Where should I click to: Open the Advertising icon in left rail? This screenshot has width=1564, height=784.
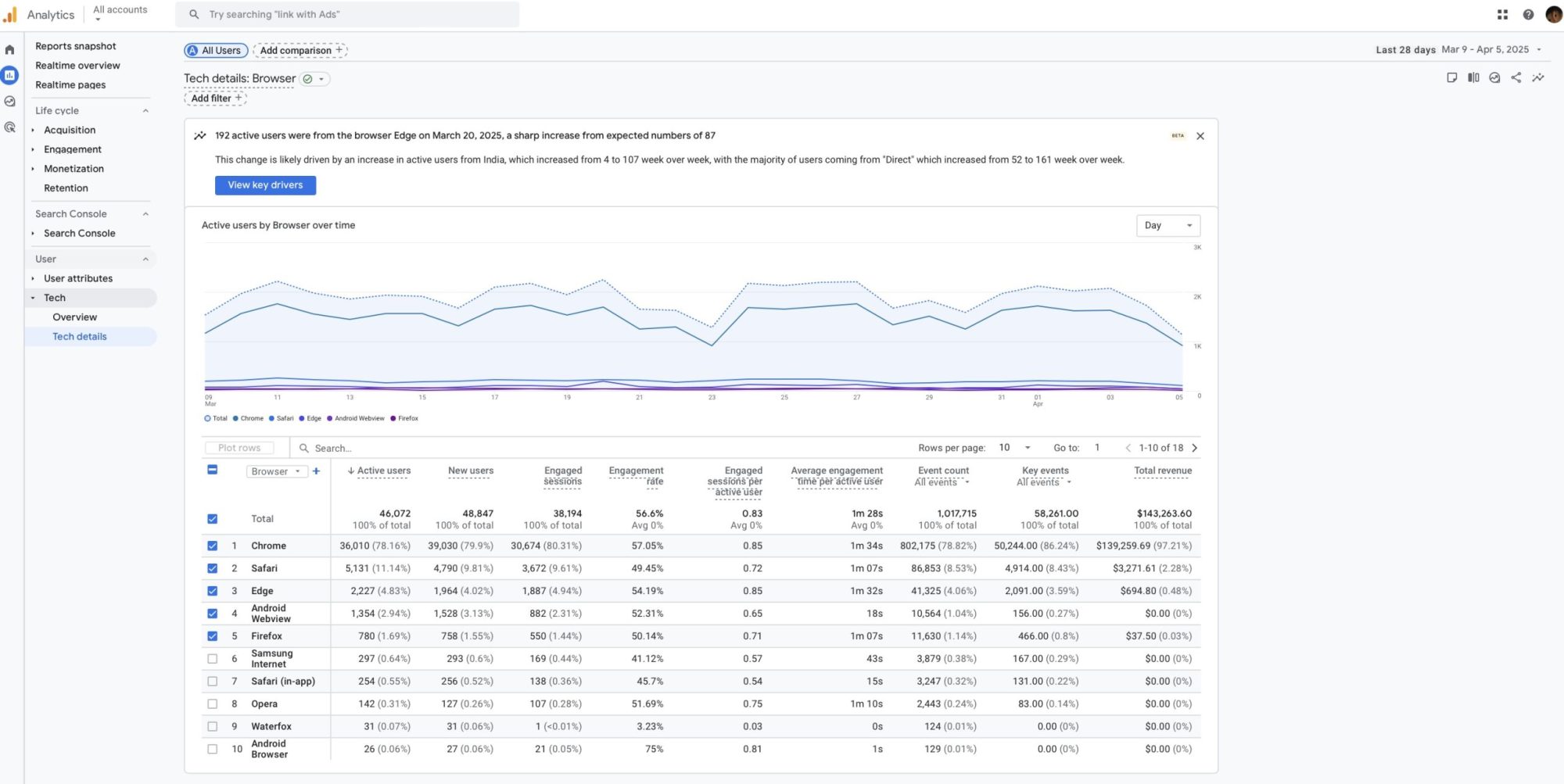[10, 127]
